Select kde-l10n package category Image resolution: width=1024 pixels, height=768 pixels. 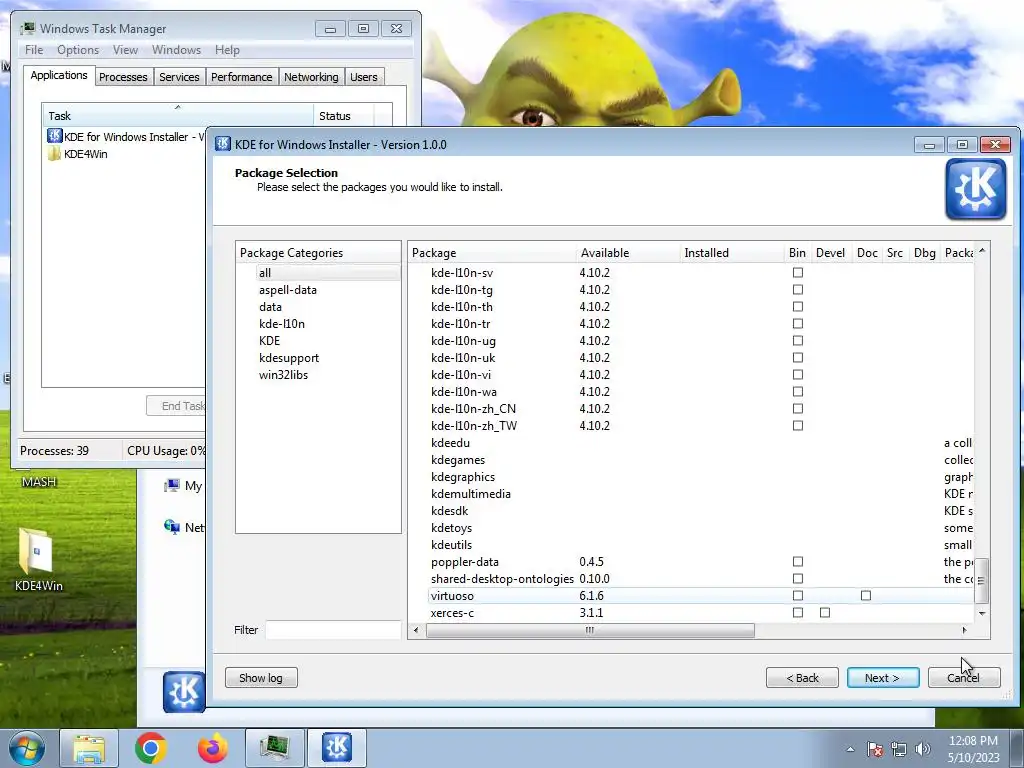pos(281,323)
